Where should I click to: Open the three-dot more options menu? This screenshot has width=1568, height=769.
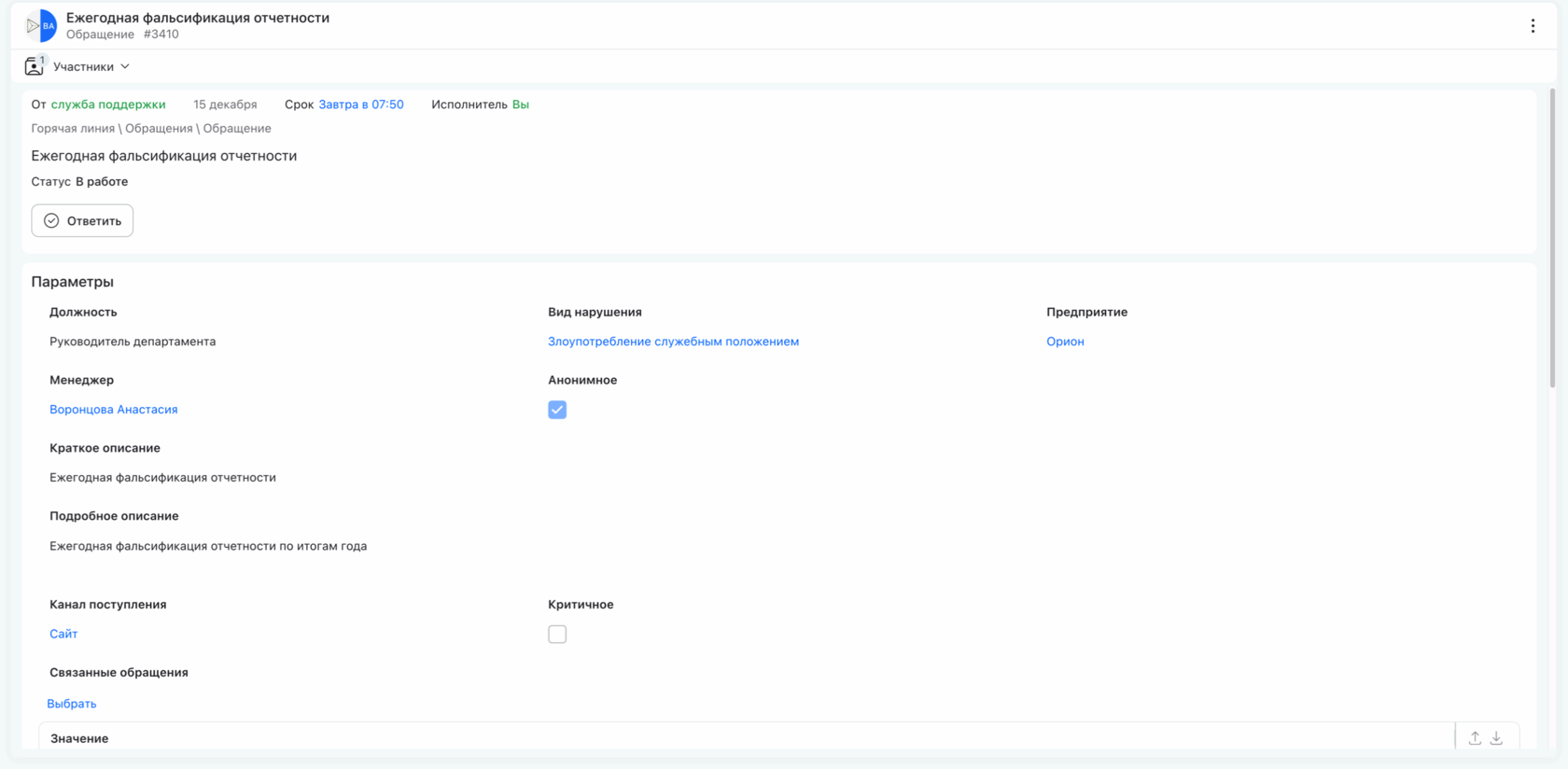click(x=1533, y=26)
